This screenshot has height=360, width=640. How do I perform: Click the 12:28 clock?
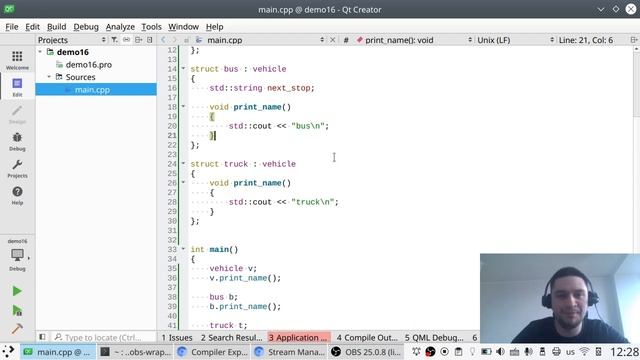[624, 352]
